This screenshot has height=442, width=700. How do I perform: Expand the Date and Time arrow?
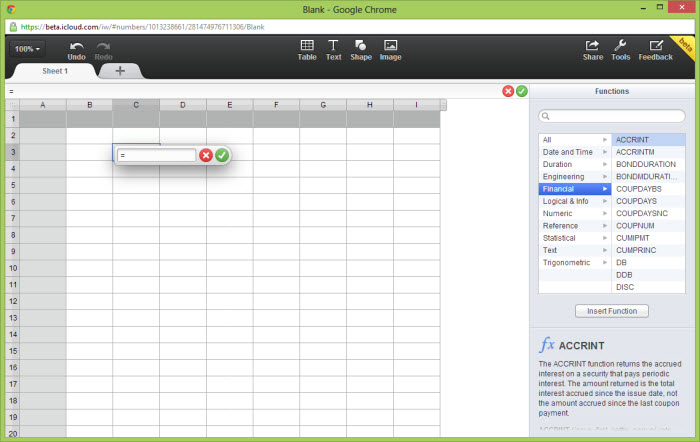coord(605,152)
